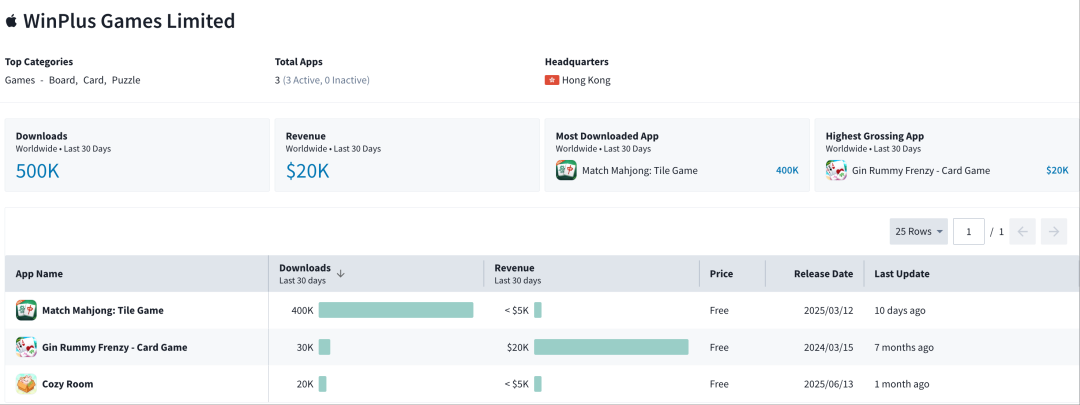Sort table by Release Date header
This screenshot has width=1080, height=405.
click(823, 274)
